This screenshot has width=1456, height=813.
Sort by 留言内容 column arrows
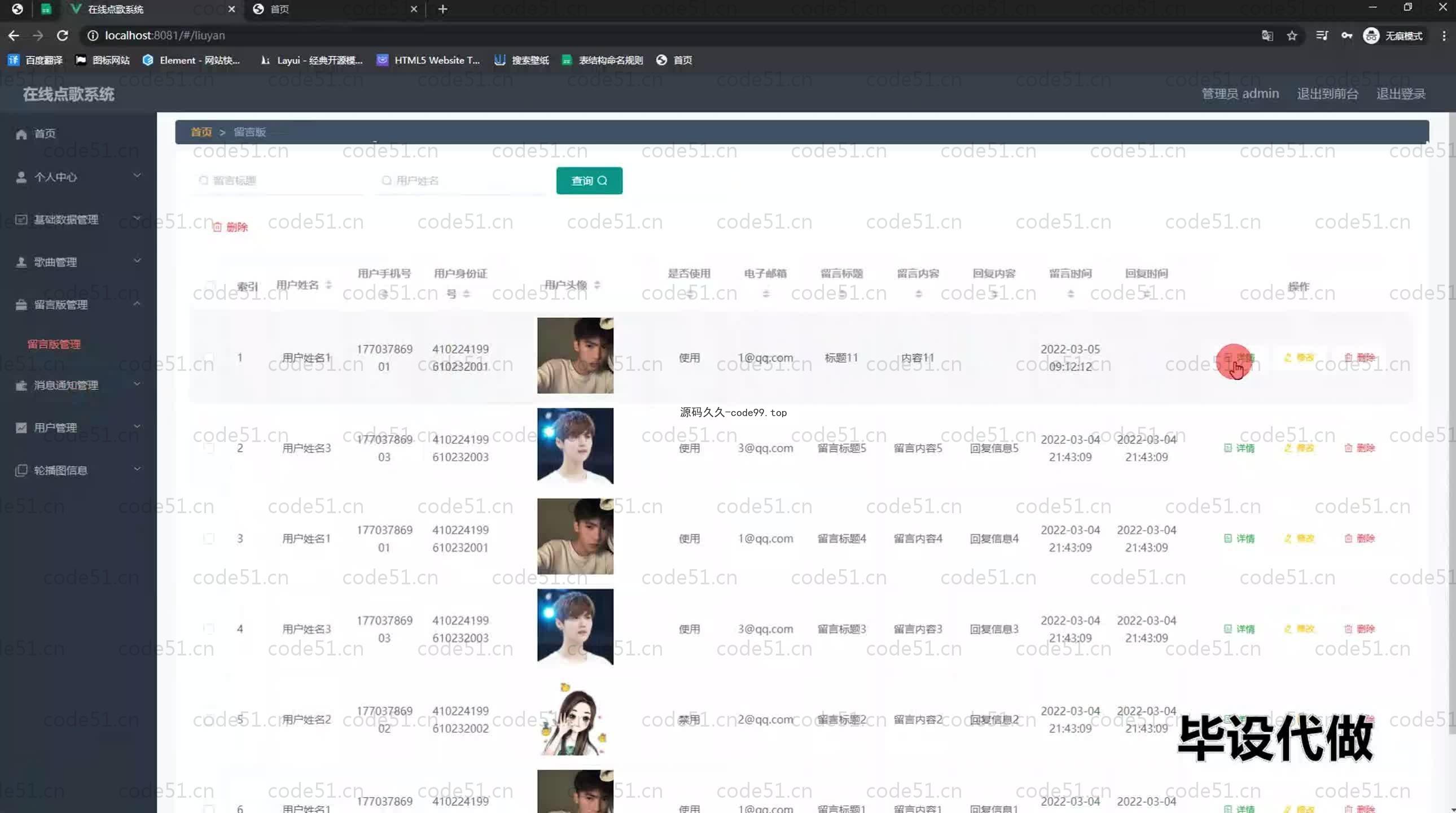(919, 294)
